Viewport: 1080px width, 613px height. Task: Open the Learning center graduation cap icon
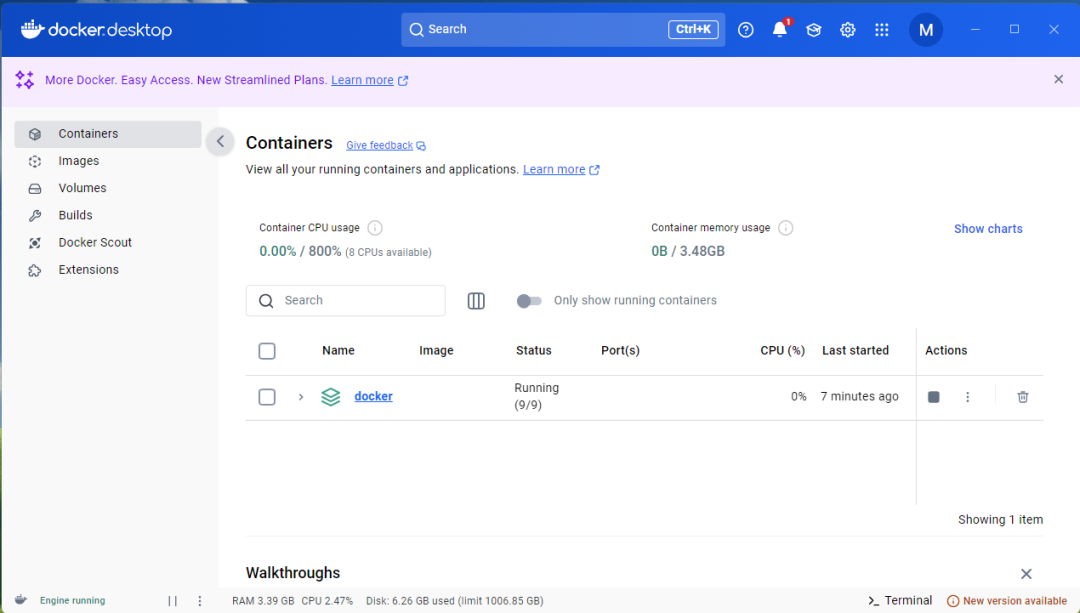[x=813, y=30]
